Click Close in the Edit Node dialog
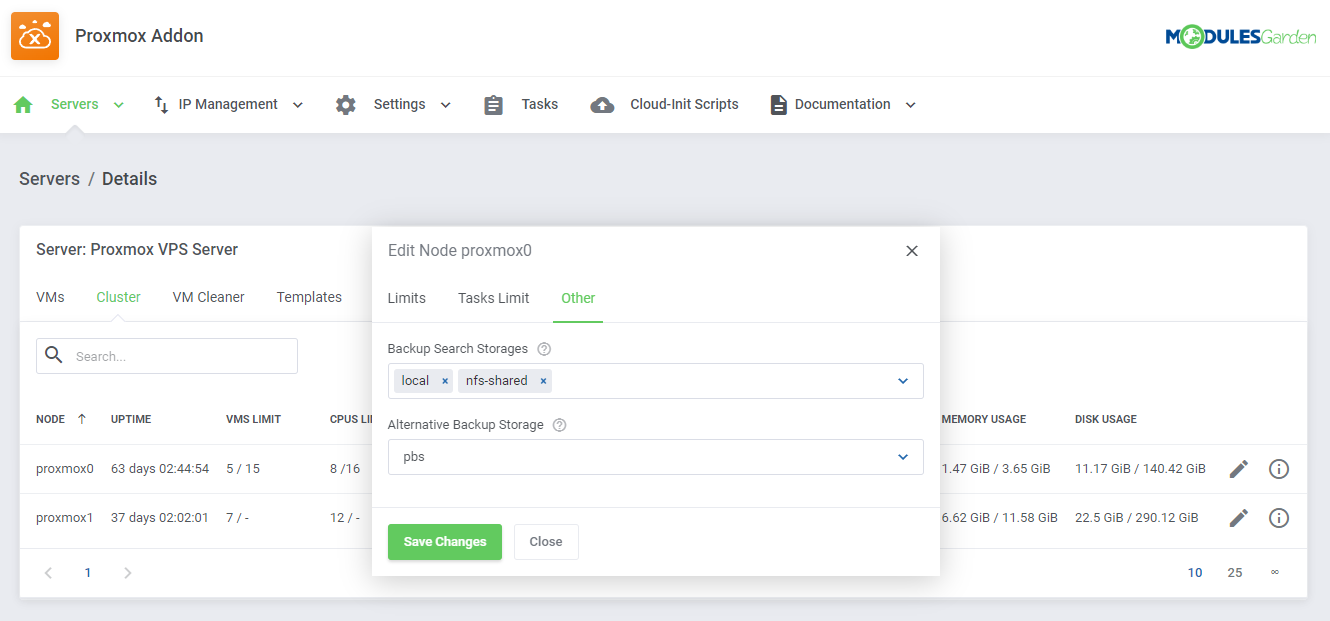The height and width of the screenshot is (621, 1330). [x=545, y=541]
